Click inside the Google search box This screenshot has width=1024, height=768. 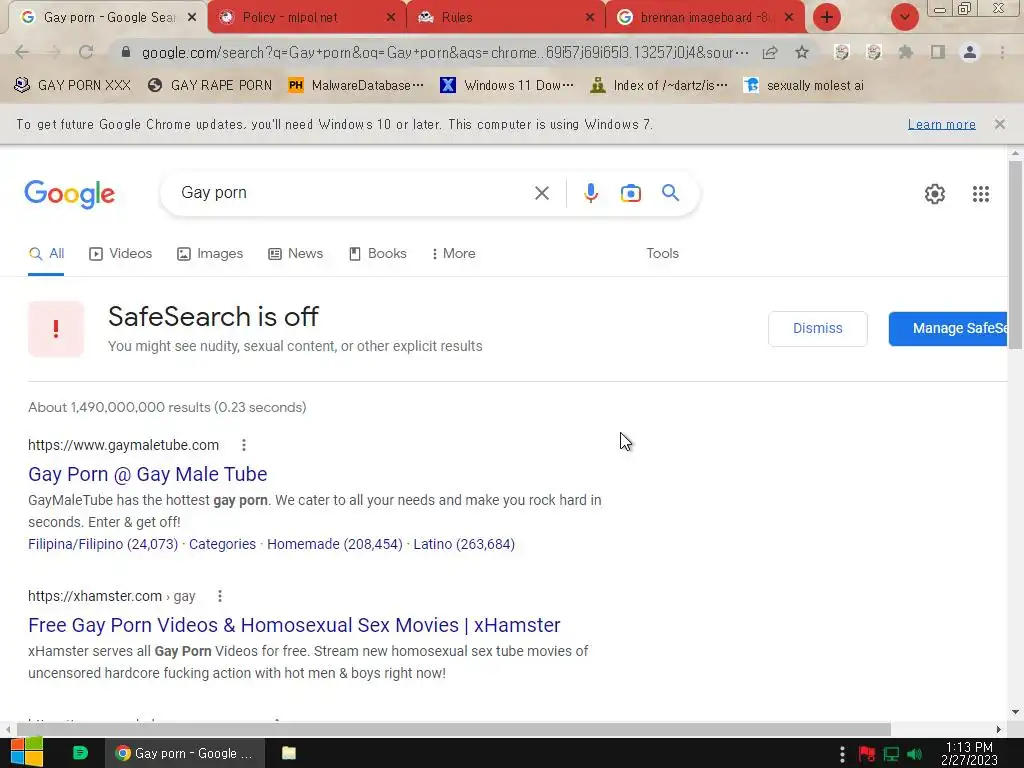pos(349,193)
